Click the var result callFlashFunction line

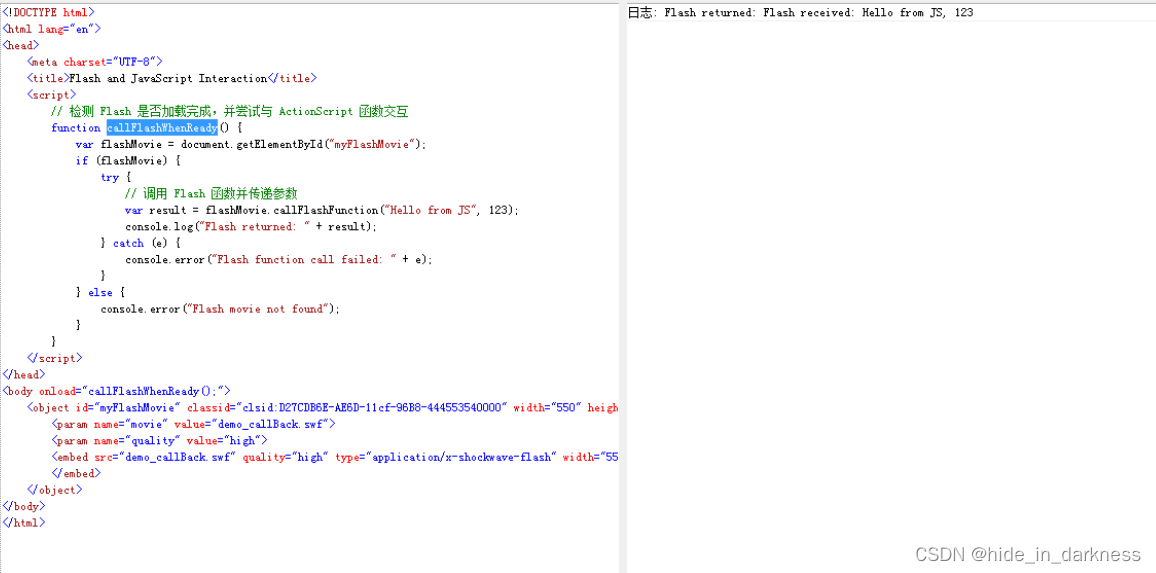(322, 210)
